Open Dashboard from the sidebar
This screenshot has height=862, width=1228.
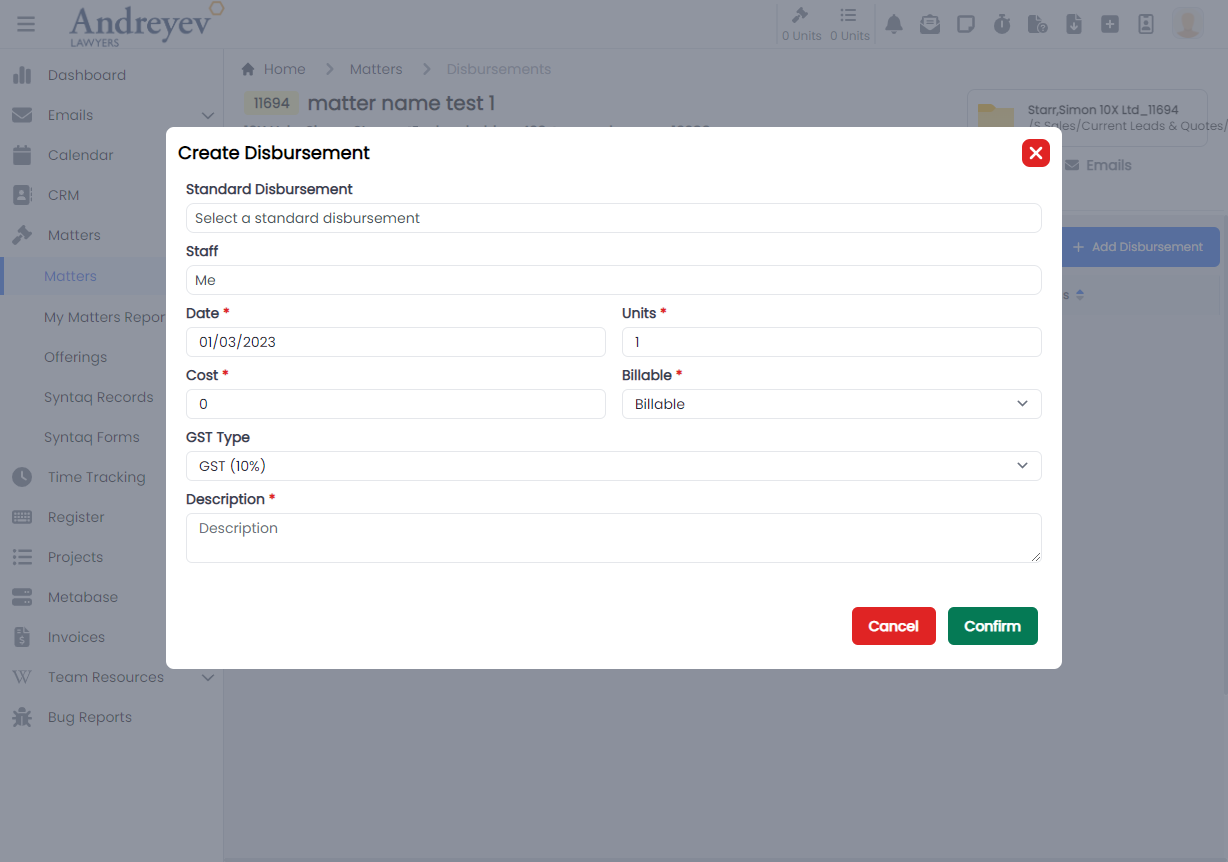pyautogui.click(x=86, y=75)
